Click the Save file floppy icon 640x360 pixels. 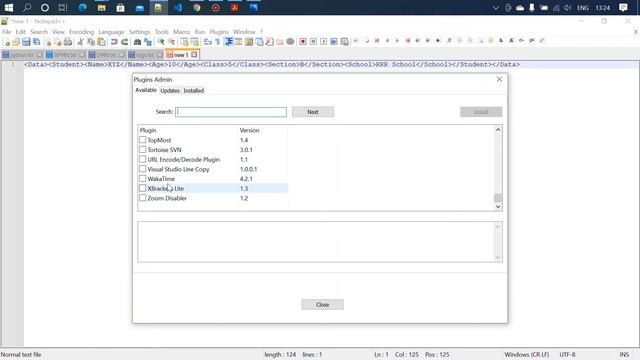point(26,42)
